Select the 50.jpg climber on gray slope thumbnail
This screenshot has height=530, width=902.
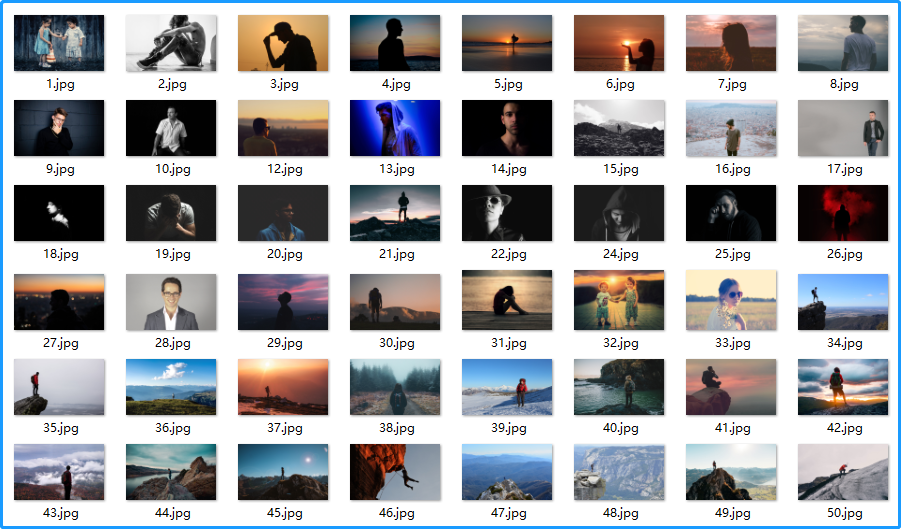click(843, 472)
